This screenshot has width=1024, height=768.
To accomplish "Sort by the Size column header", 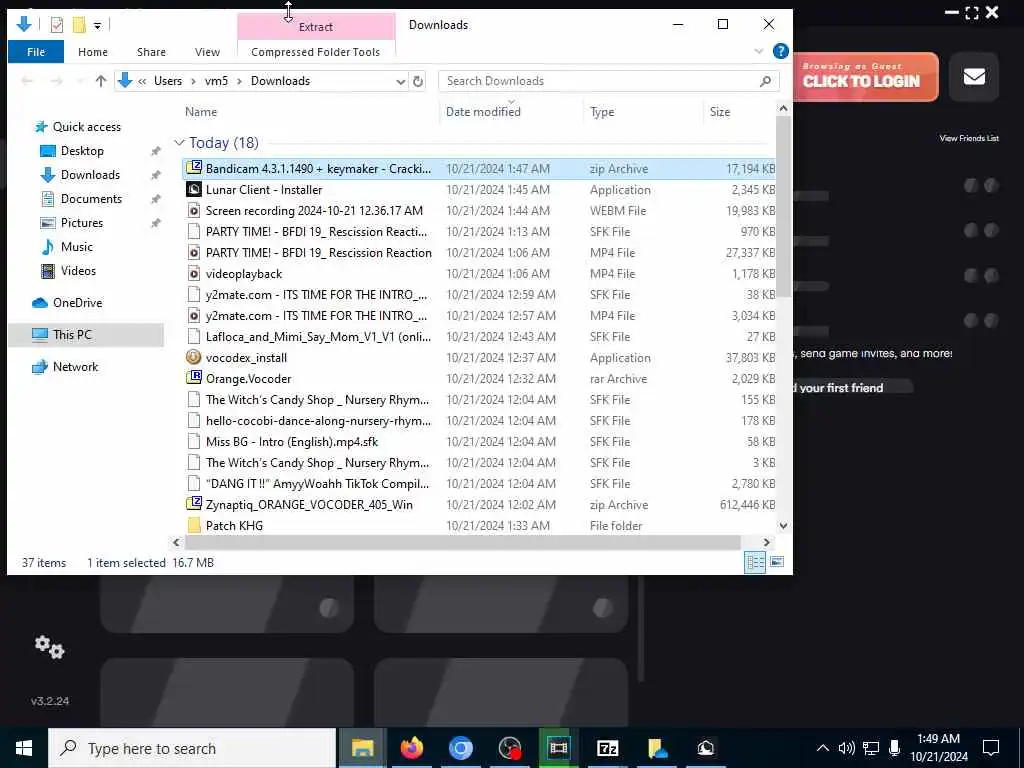I will pyautogui.click(x=720, y=112).
